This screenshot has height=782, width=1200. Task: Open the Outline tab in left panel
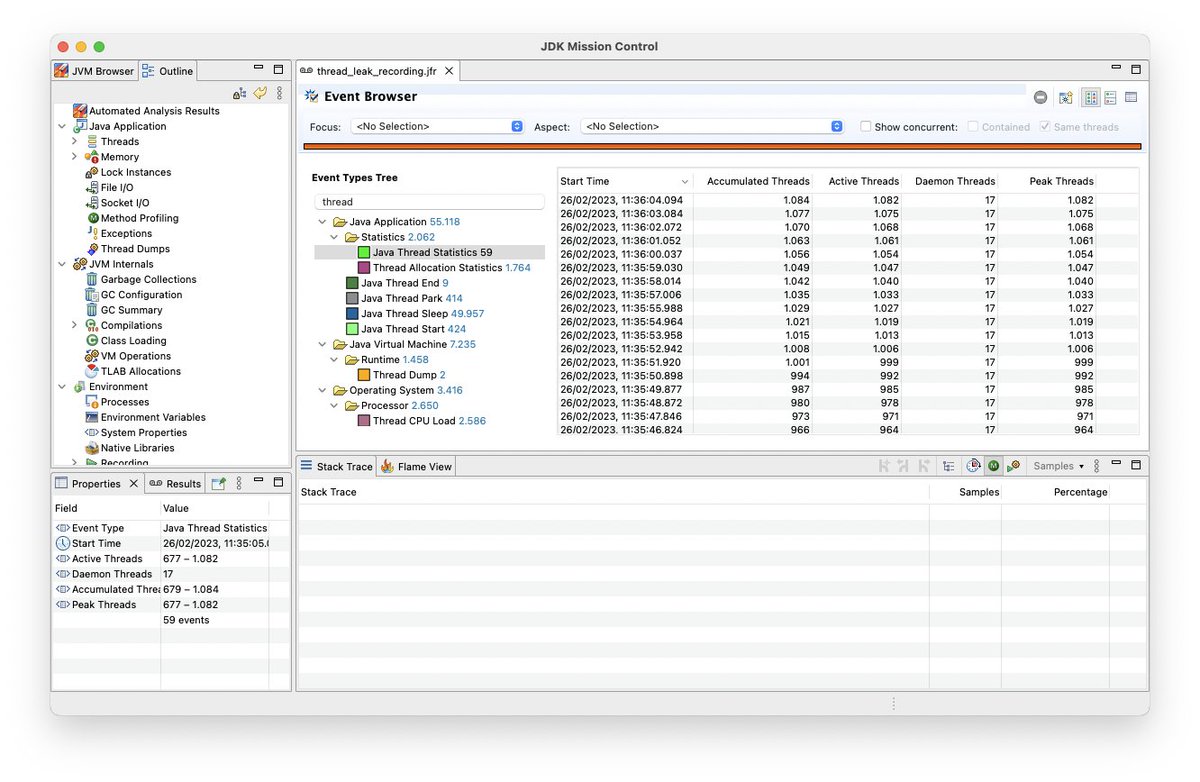(168, 70)
